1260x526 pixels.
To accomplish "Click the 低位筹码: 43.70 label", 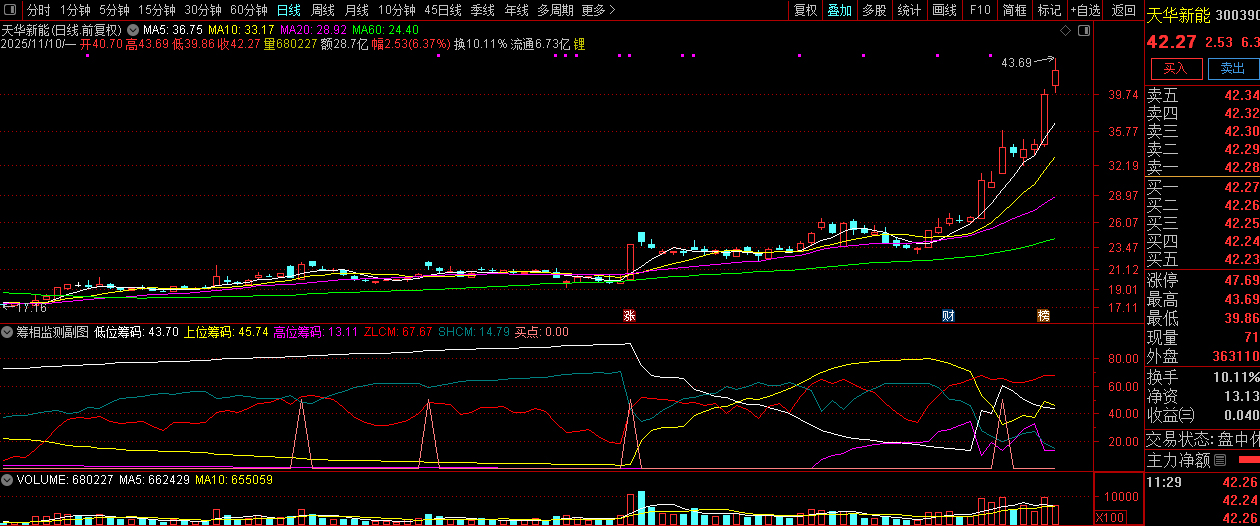I will [136, 331].
